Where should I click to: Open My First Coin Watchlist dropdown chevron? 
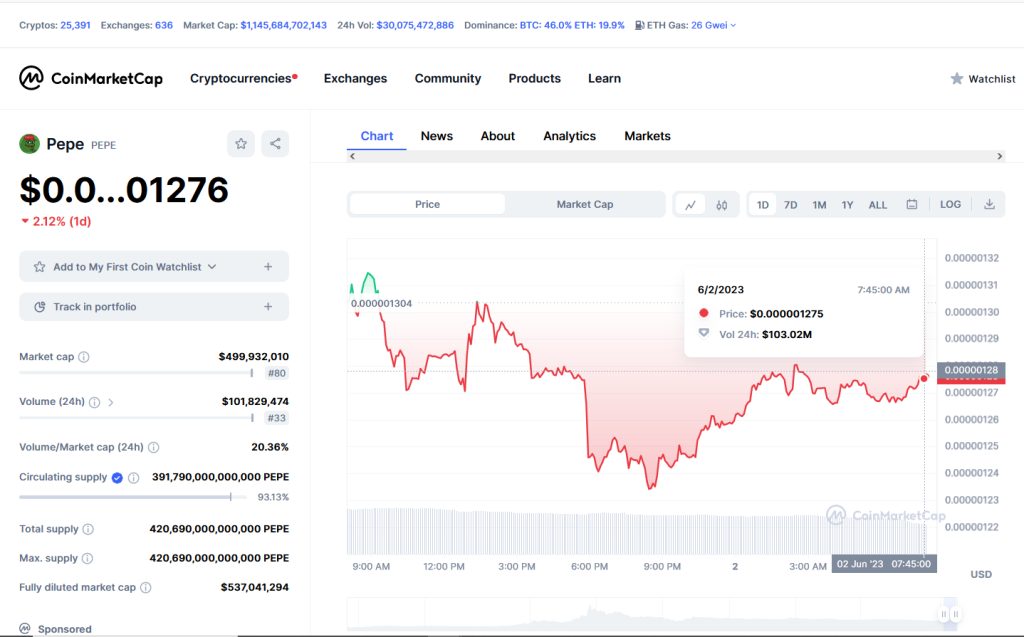212,267
